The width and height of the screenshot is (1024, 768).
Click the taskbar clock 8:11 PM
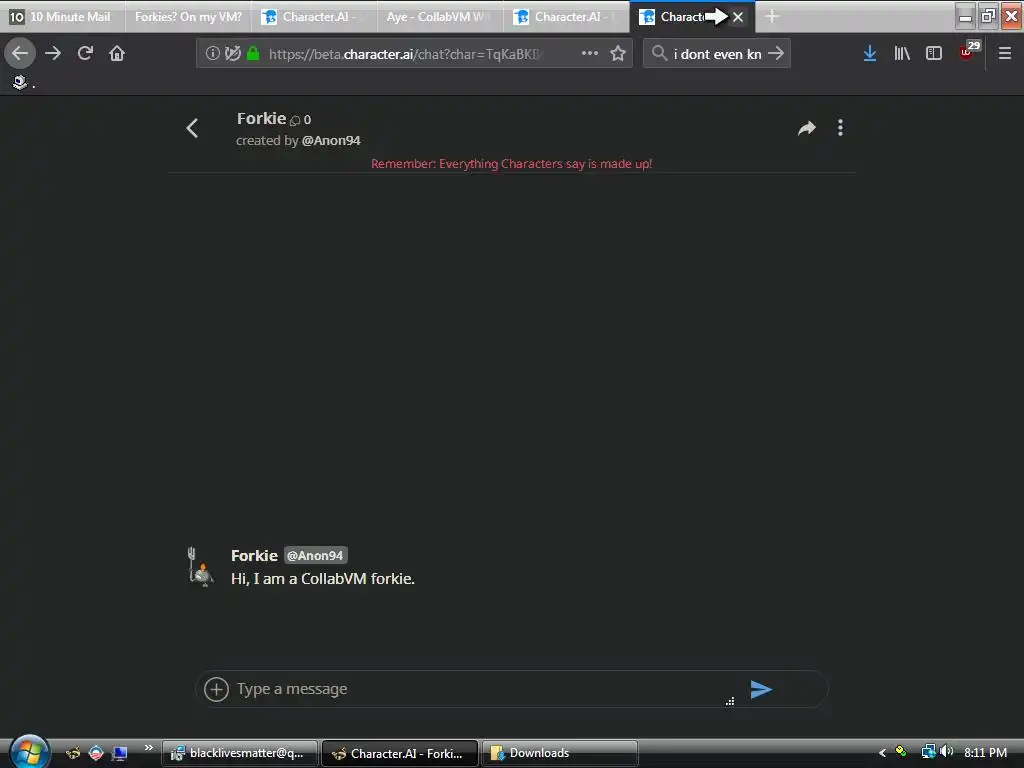tap(985, 752)
